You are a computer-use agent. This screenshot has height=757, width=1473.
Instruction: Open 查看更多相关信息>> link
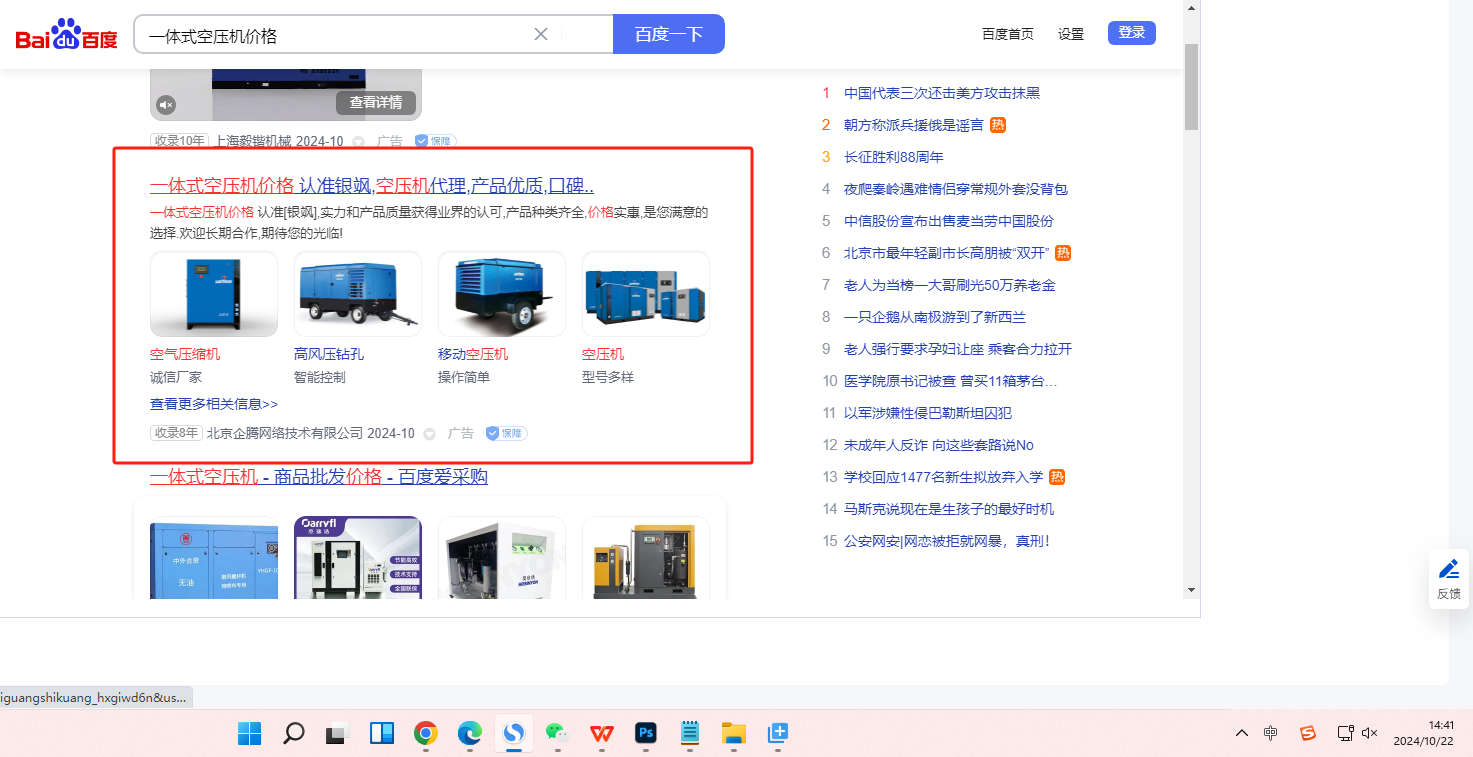tap(214, 404)
